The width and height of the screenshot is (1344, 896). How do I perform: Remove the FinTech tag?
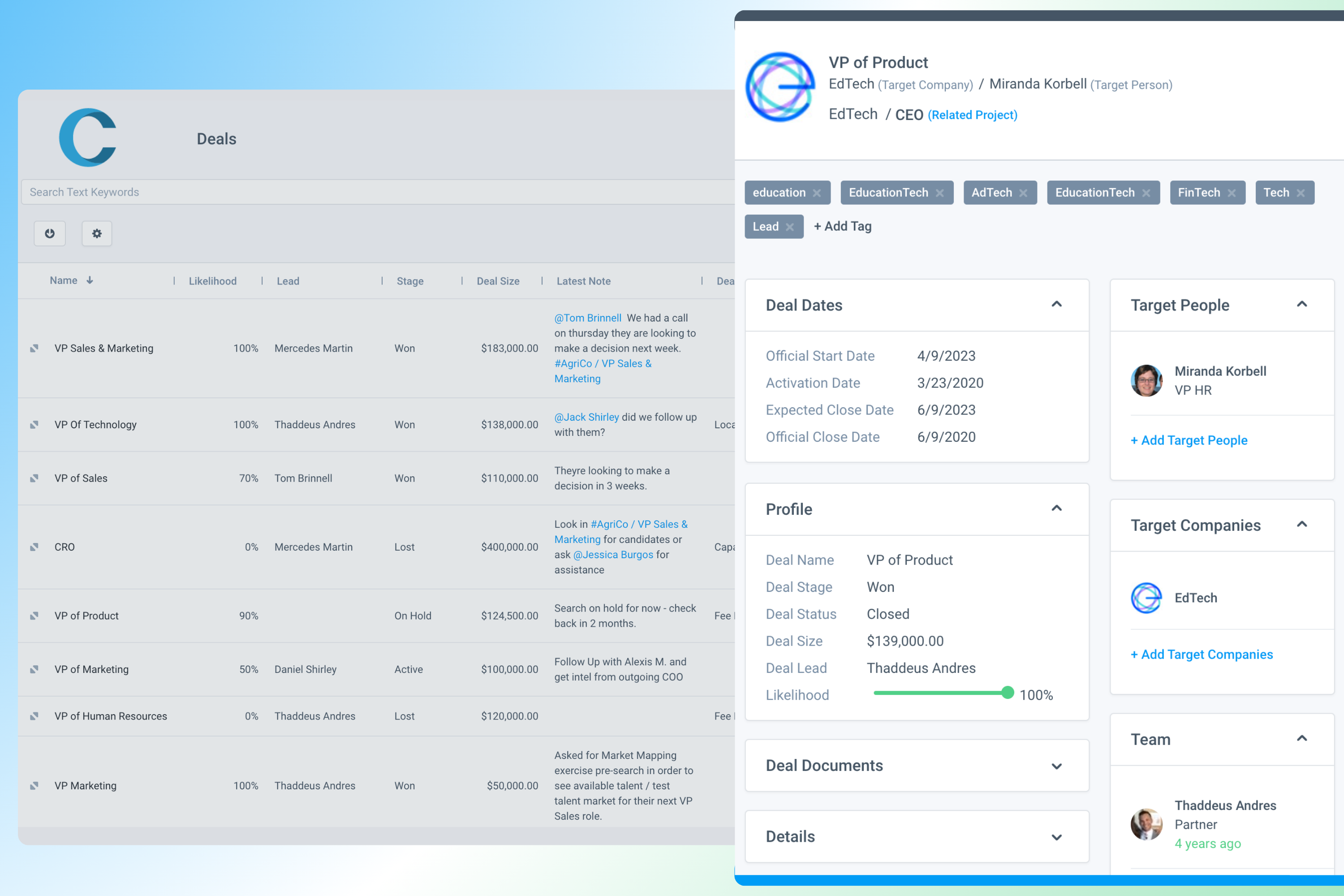pos(1232,193)
